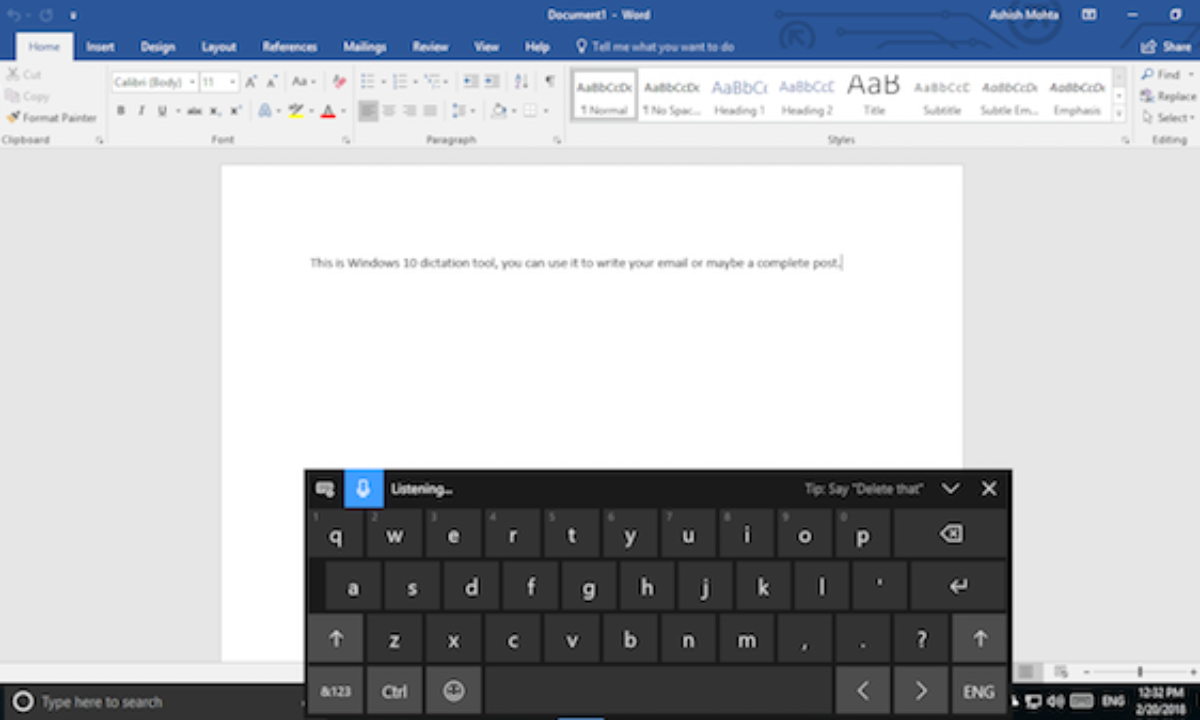Open keyboard settings icon beside microphone
Screen dimensions: 1200x720
pos(324,489)
